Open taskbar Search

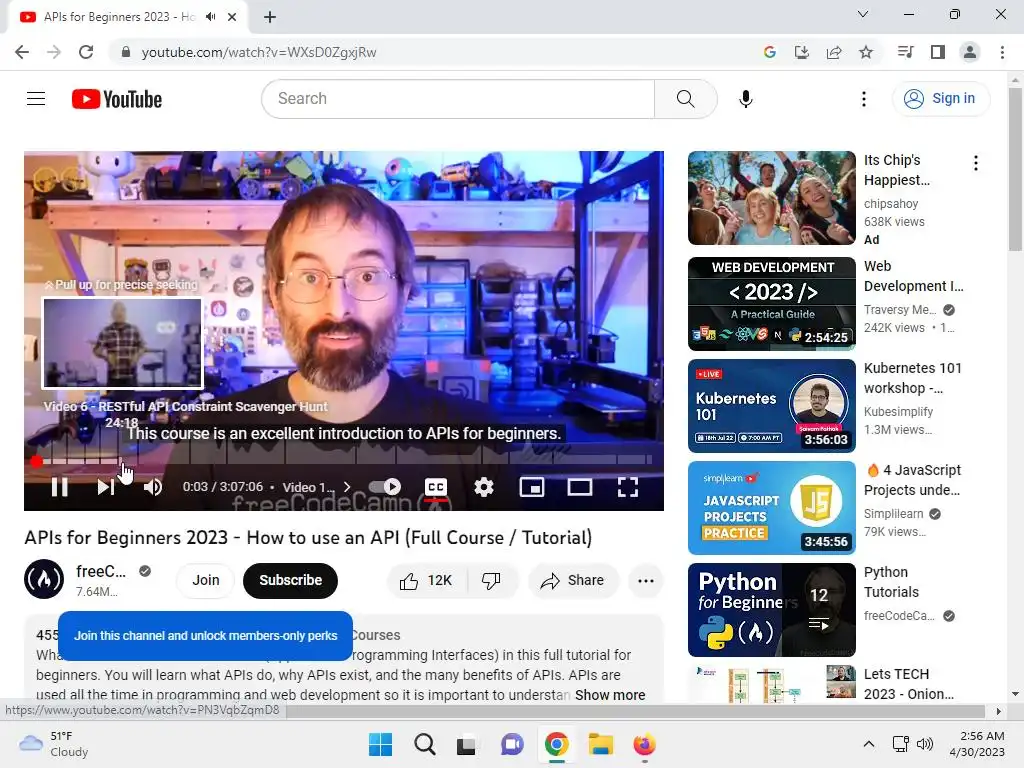(x=424, y=744)
